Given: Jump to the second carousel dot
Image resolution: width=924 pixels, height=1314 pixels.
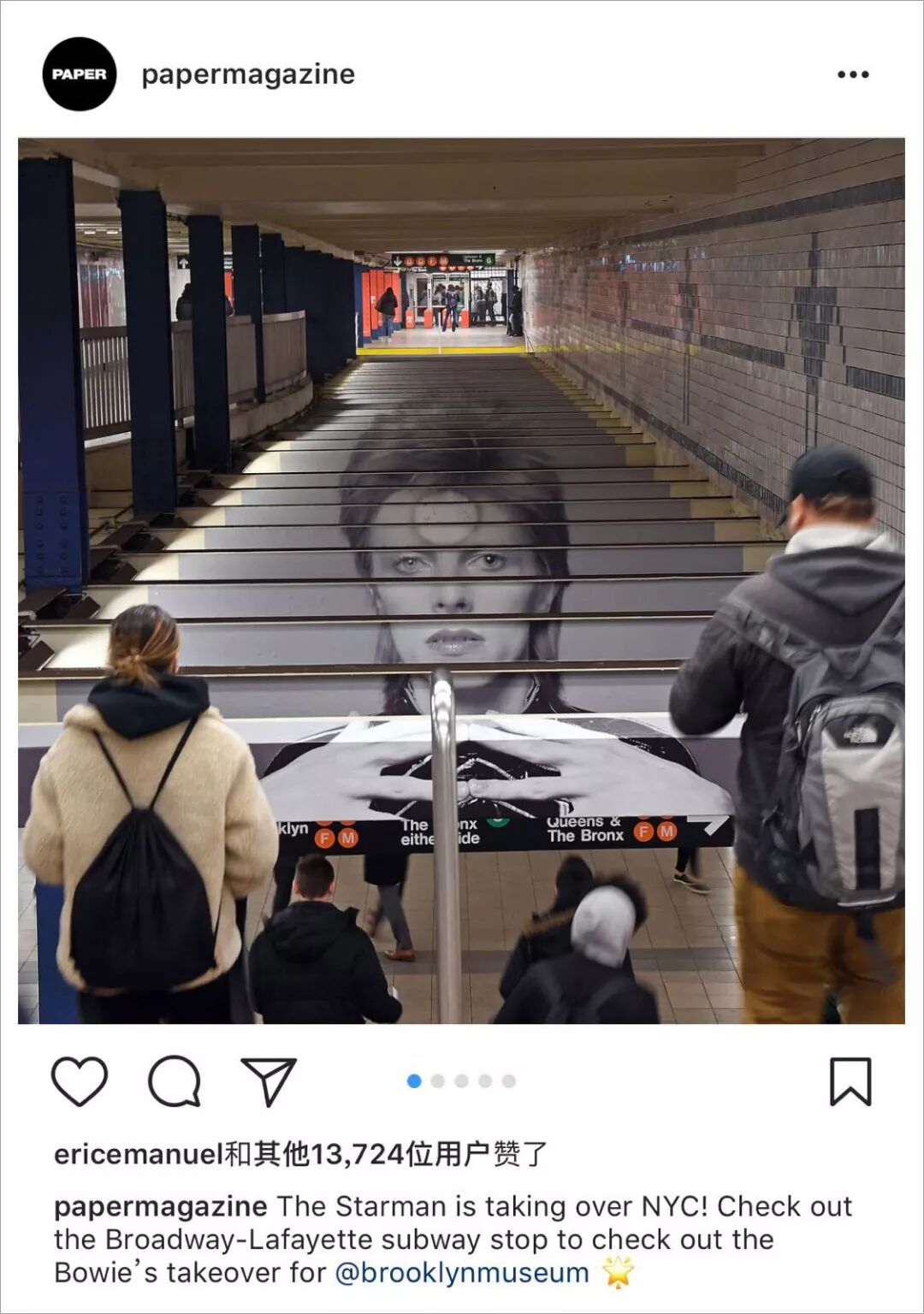Looking at the screenshot, I should tap(438, 1081).
